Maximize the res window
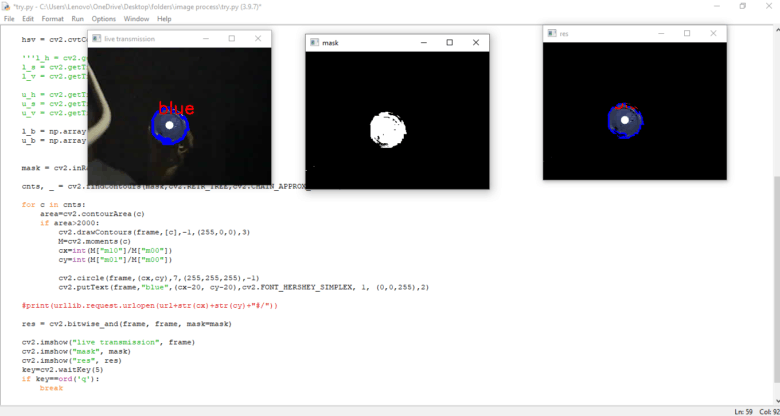 coord(687,33)
